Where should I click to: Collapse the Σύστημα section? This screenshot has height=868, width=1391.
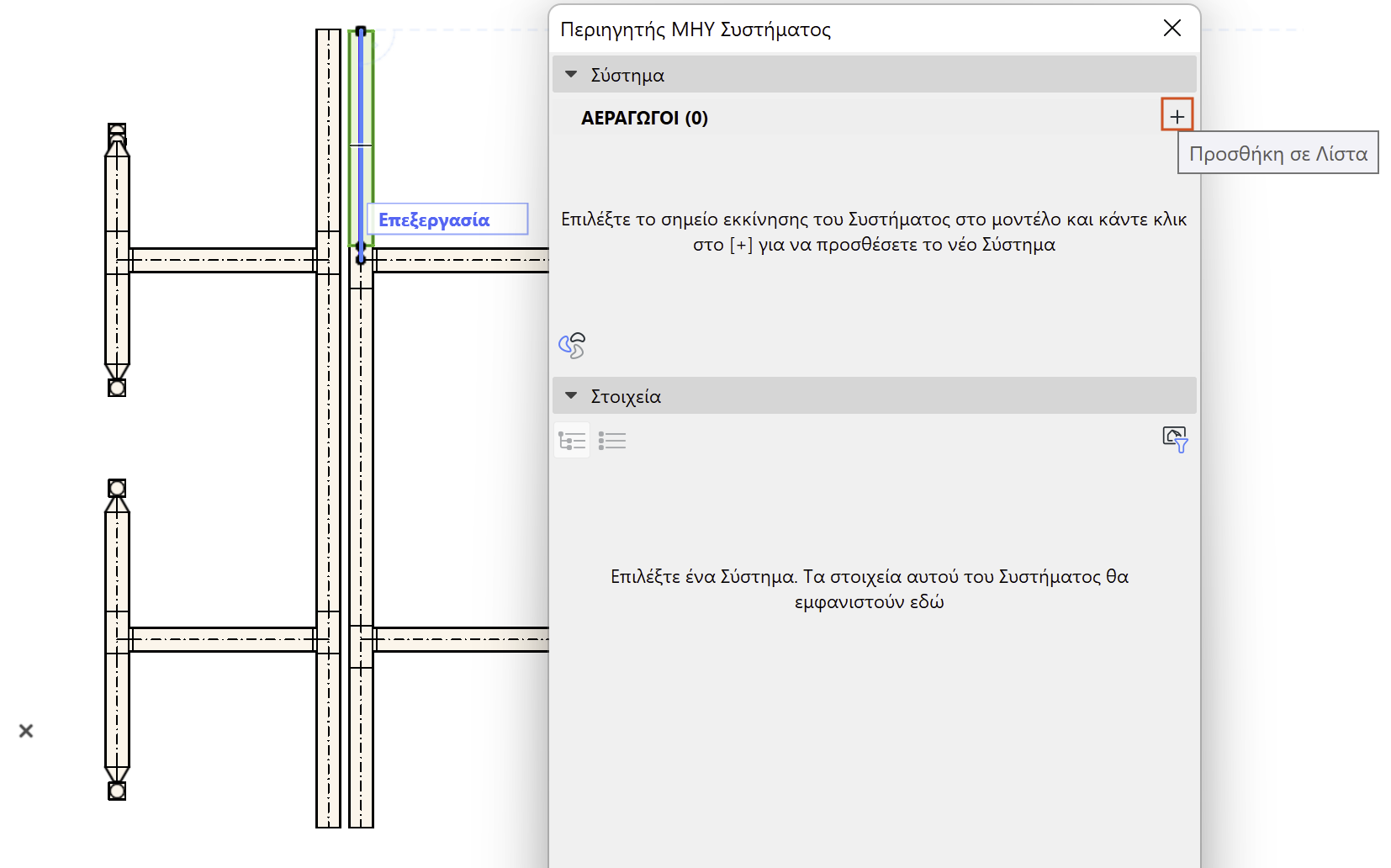point(572,75)
